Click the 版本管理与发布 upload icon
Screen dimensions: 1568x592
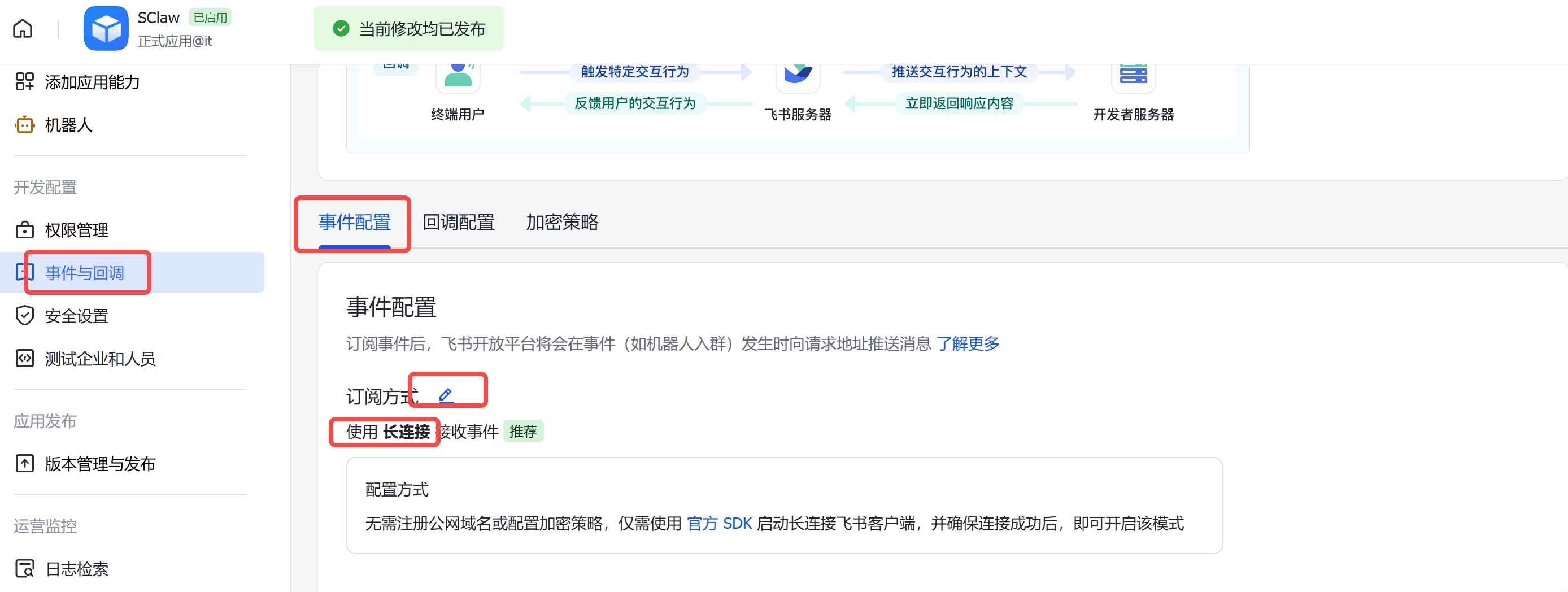coord(24,464)
